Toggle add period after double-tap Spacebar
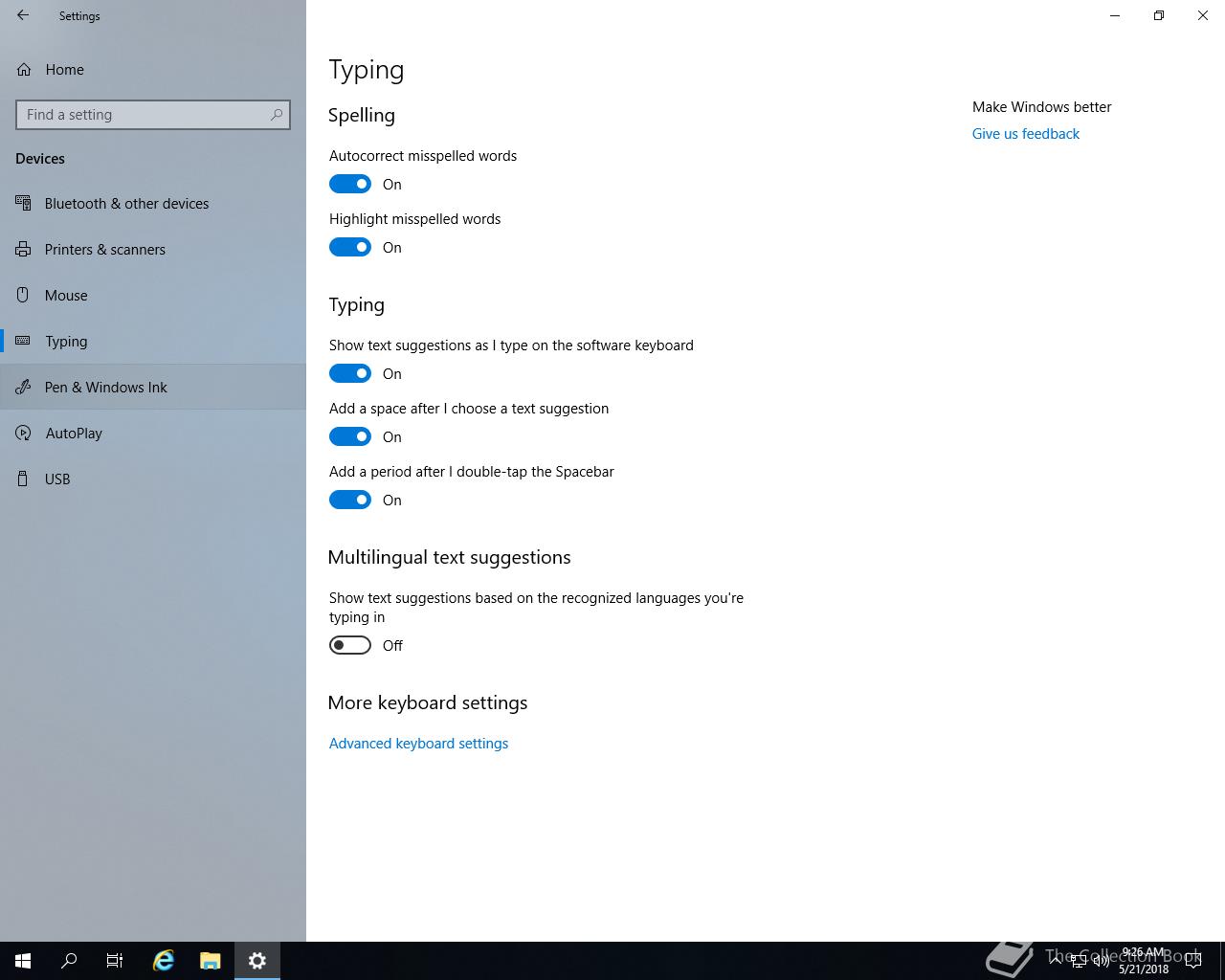Screen dimensions: 1225x980 click(350, 500)
